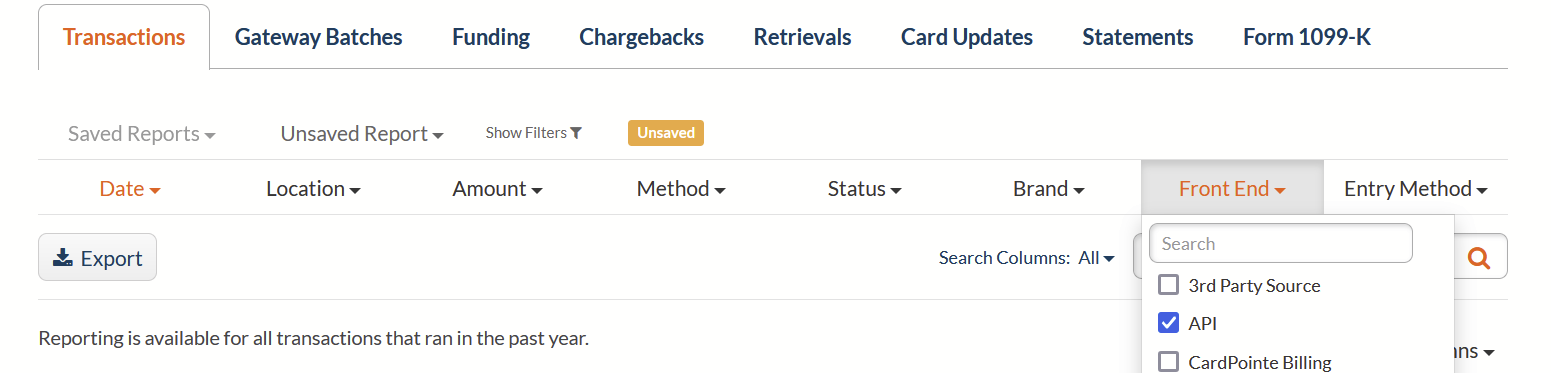Expand the Amount filter menu
1551x373 pixels.
(x=497, y=188)
